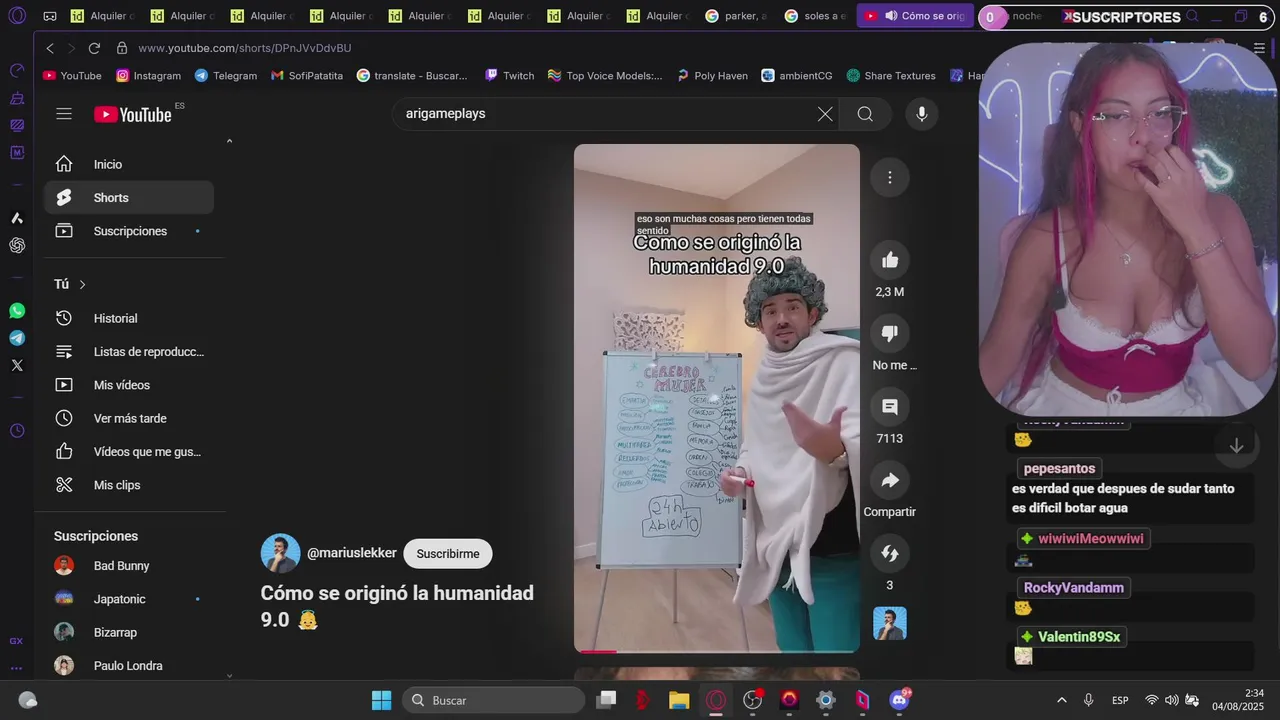
Task: Open Listas de reproducción
Action: [128, 352]
